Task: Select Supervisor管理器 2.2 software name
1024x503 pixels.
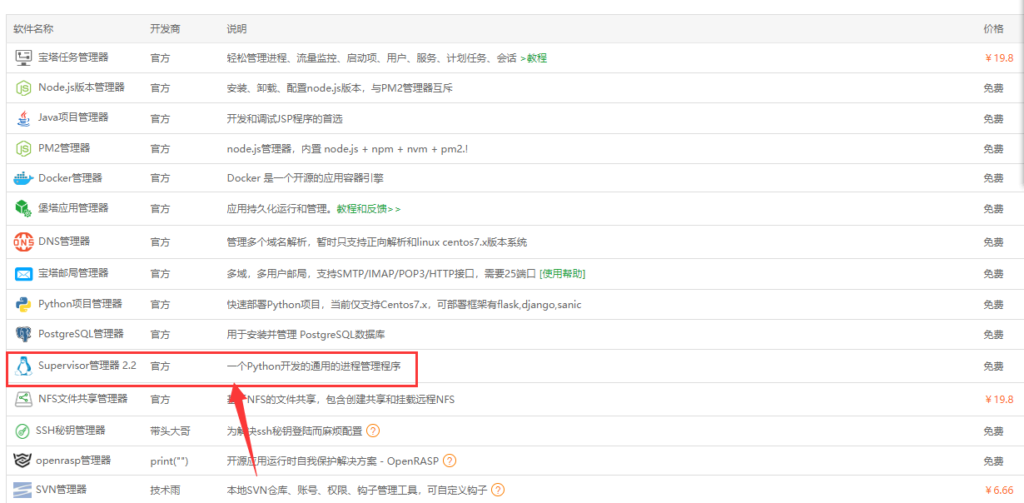Action: (x=87, y=366)
